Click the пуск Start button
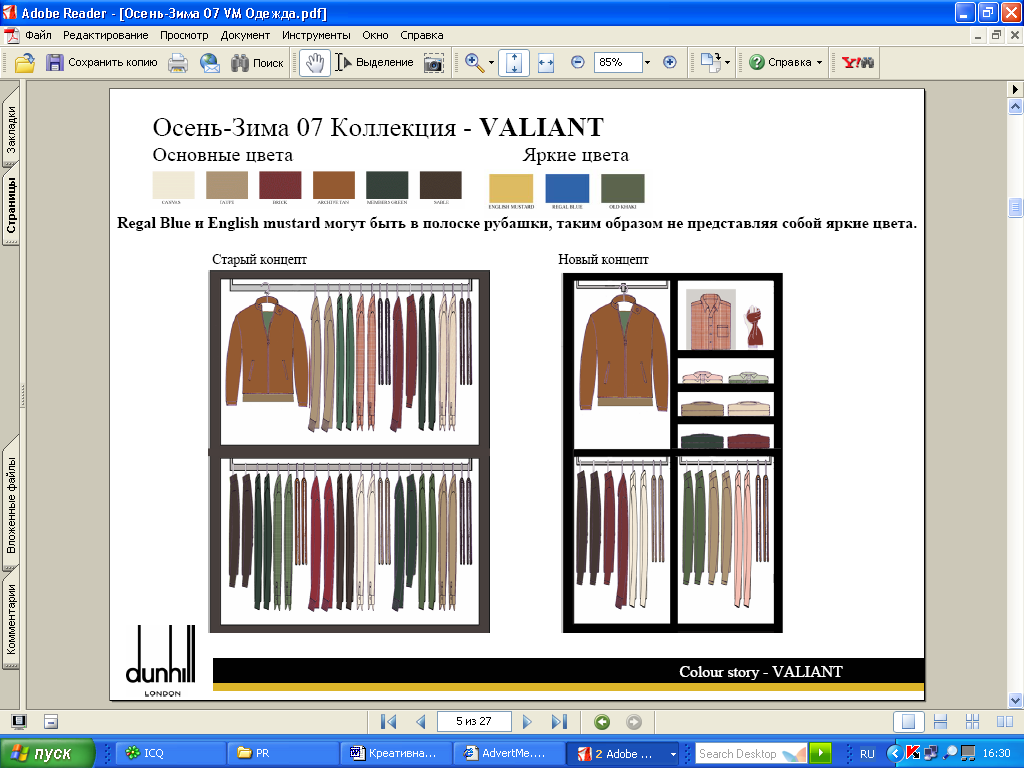 [x=47, y=754]
